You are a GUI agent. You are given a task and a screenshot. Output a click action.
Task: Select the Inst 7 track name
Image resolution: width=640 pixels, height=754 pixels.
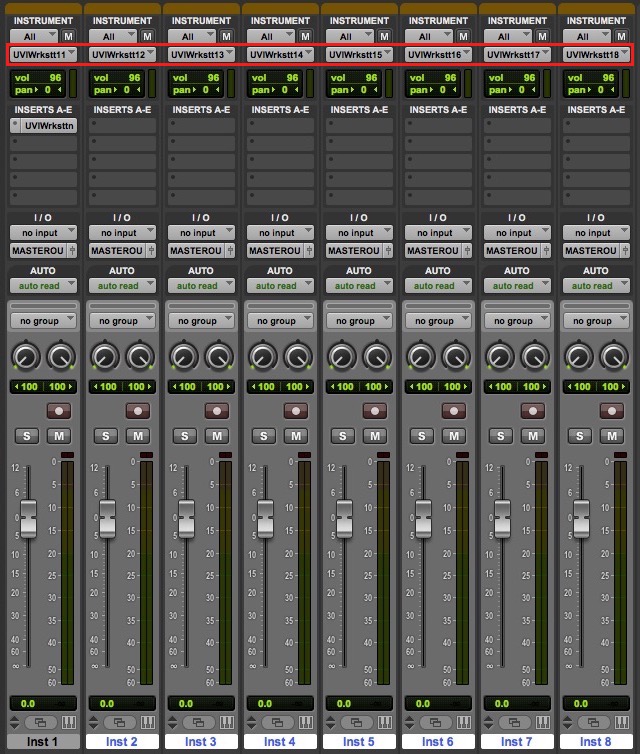(517, 741)
